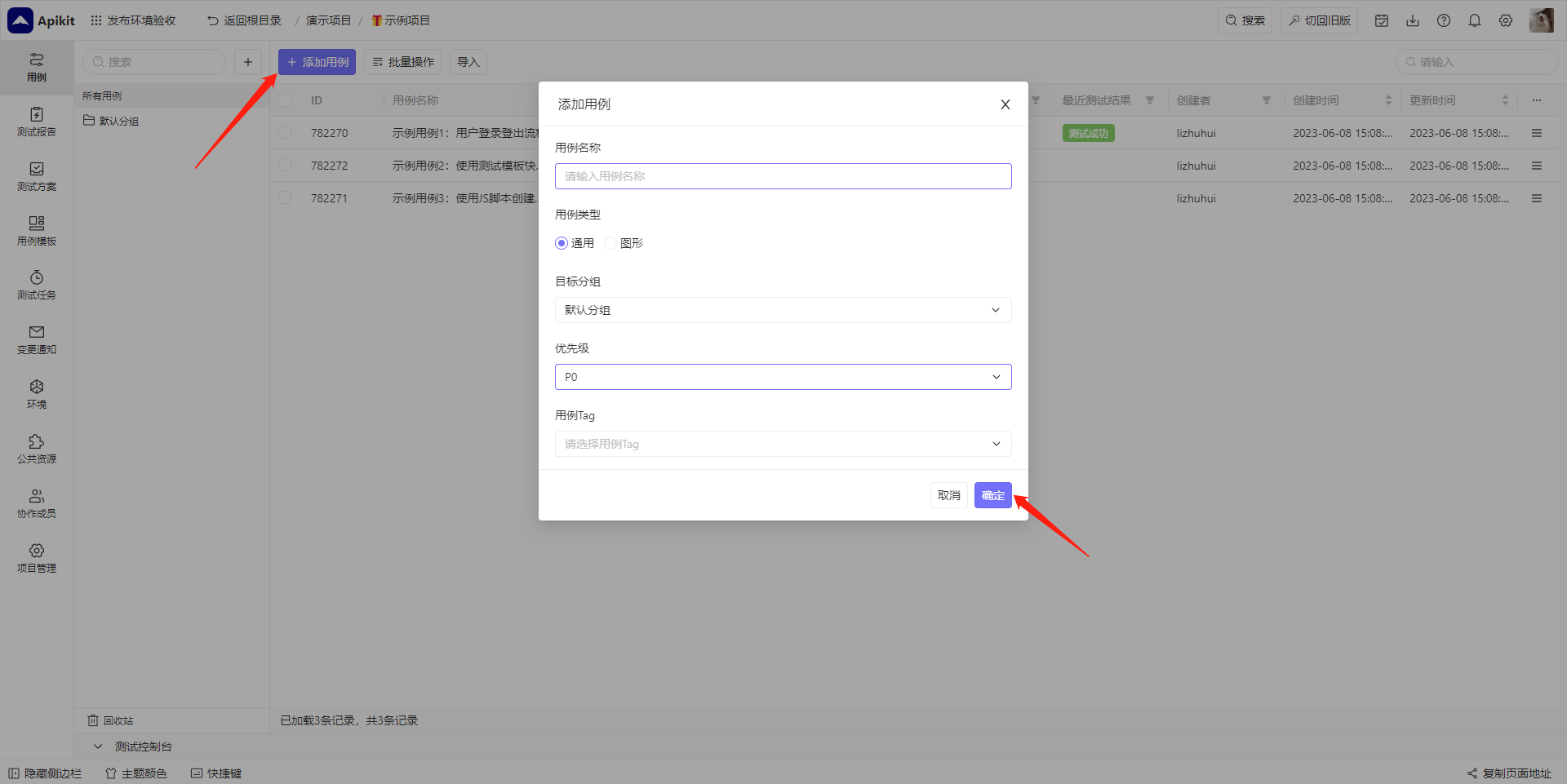This screenshot has width=1567, height=784.
Task: Open row menu for case 782272
Action: point(1537,166)
